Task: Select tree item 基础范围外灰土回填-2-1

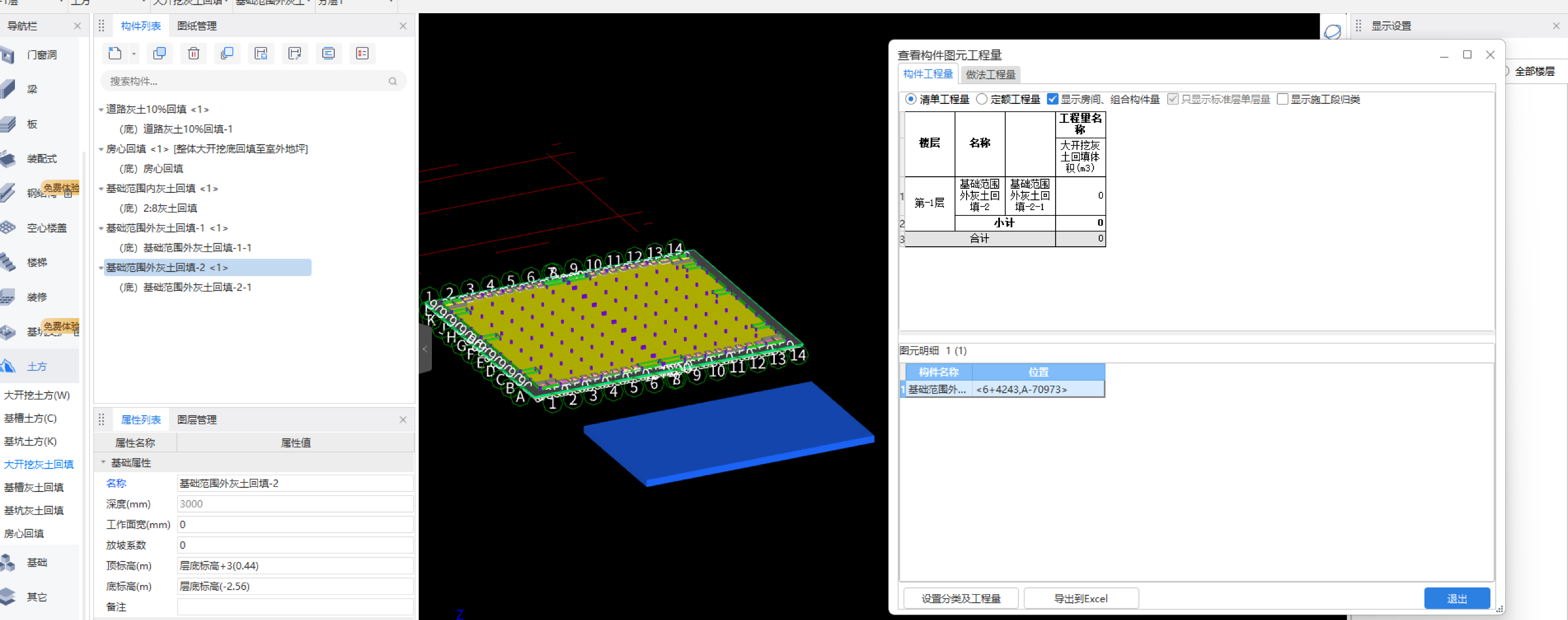Action: click(x=186, y=287)
